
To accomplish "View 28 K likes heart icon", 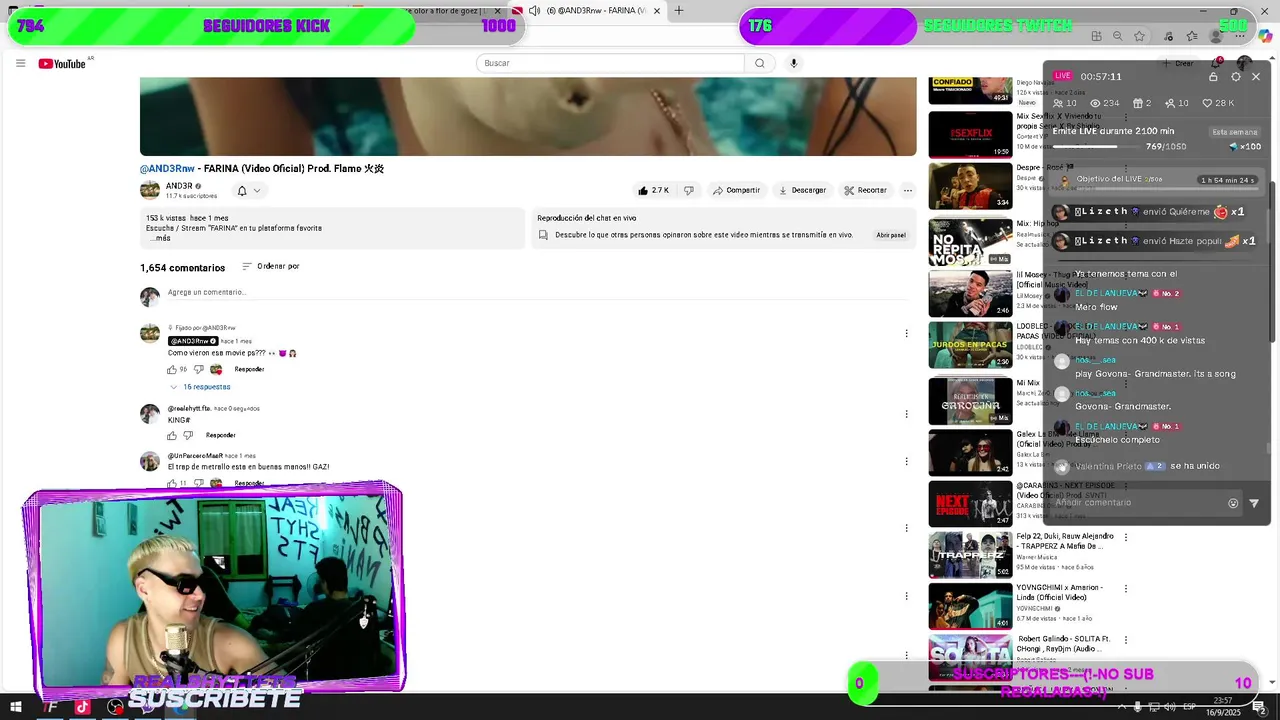I will [x=1207, y=103].
